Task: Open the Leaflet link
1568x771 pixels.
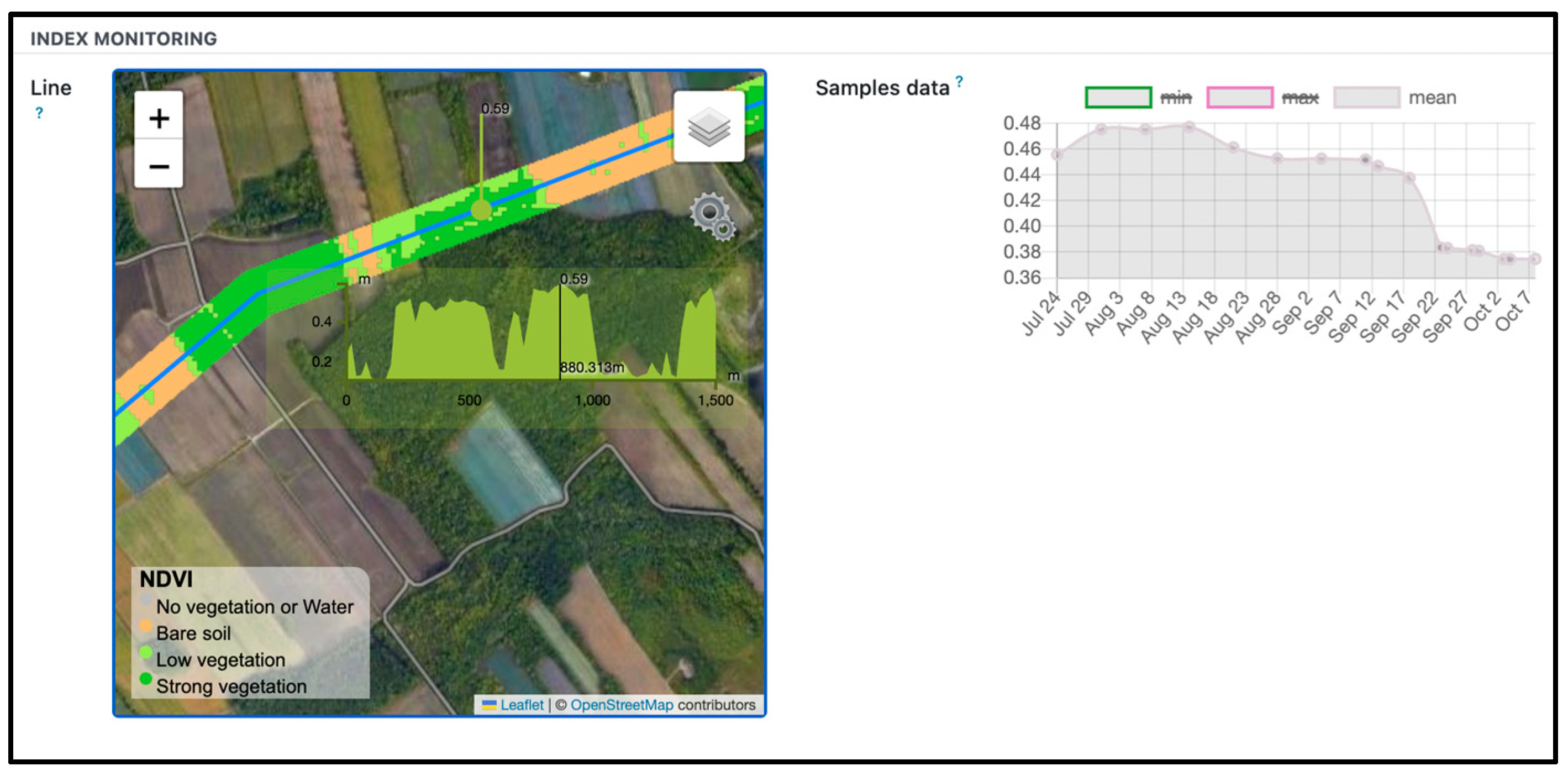Action: pyautogui.click(x=522, y=705)
